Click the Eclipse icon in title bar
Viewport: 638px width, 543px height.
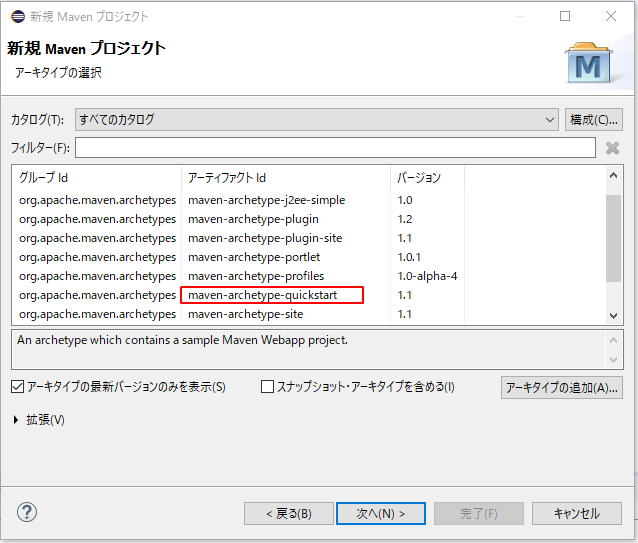[x=15, y=16]
